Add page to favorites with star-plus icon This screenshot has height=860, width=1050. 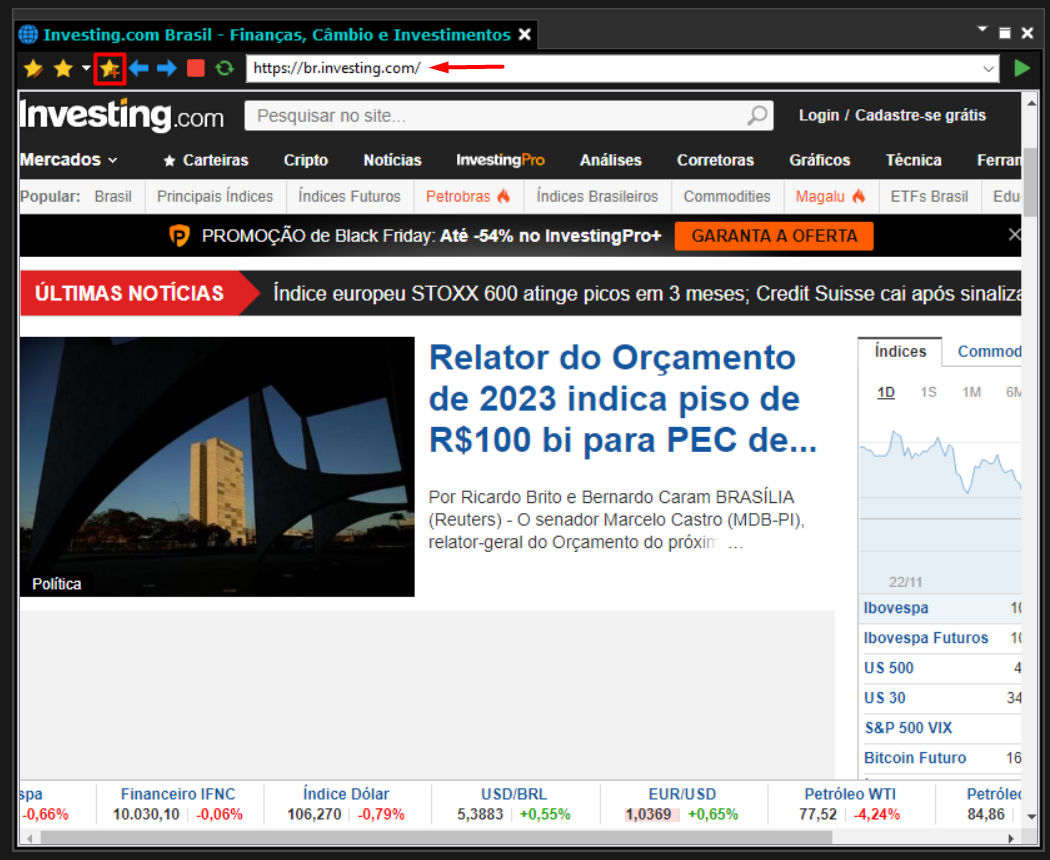110,68
